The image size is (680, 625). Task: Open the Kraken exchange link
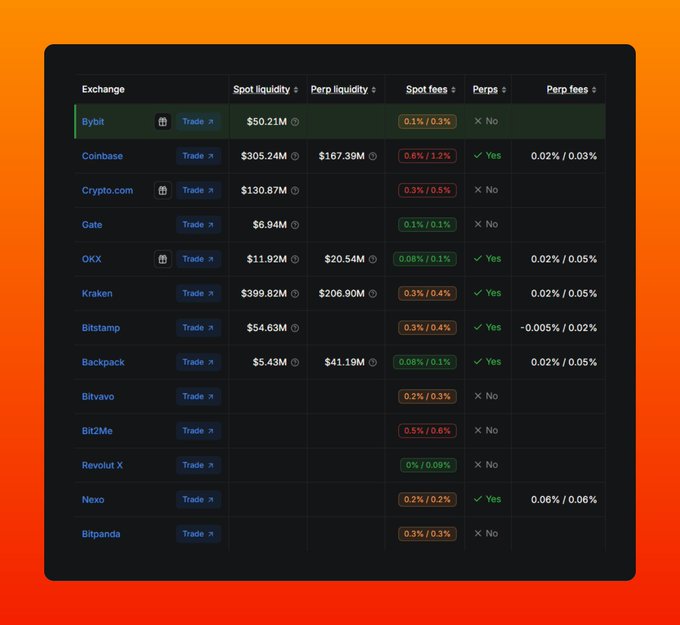pyautogui.click(x=97, y=294)
